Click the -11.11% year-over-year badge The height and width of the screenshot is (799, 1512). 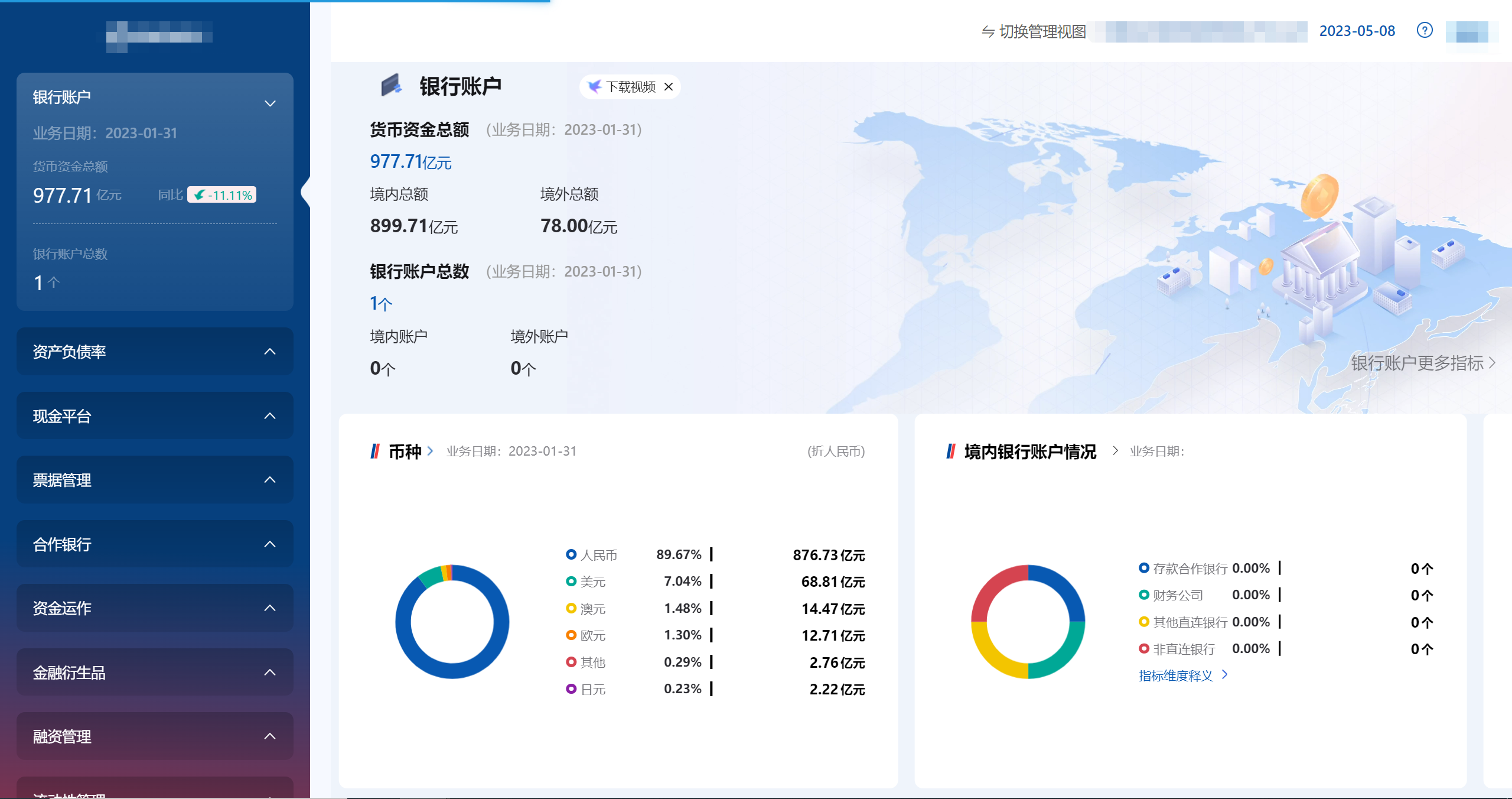[222, 195]
